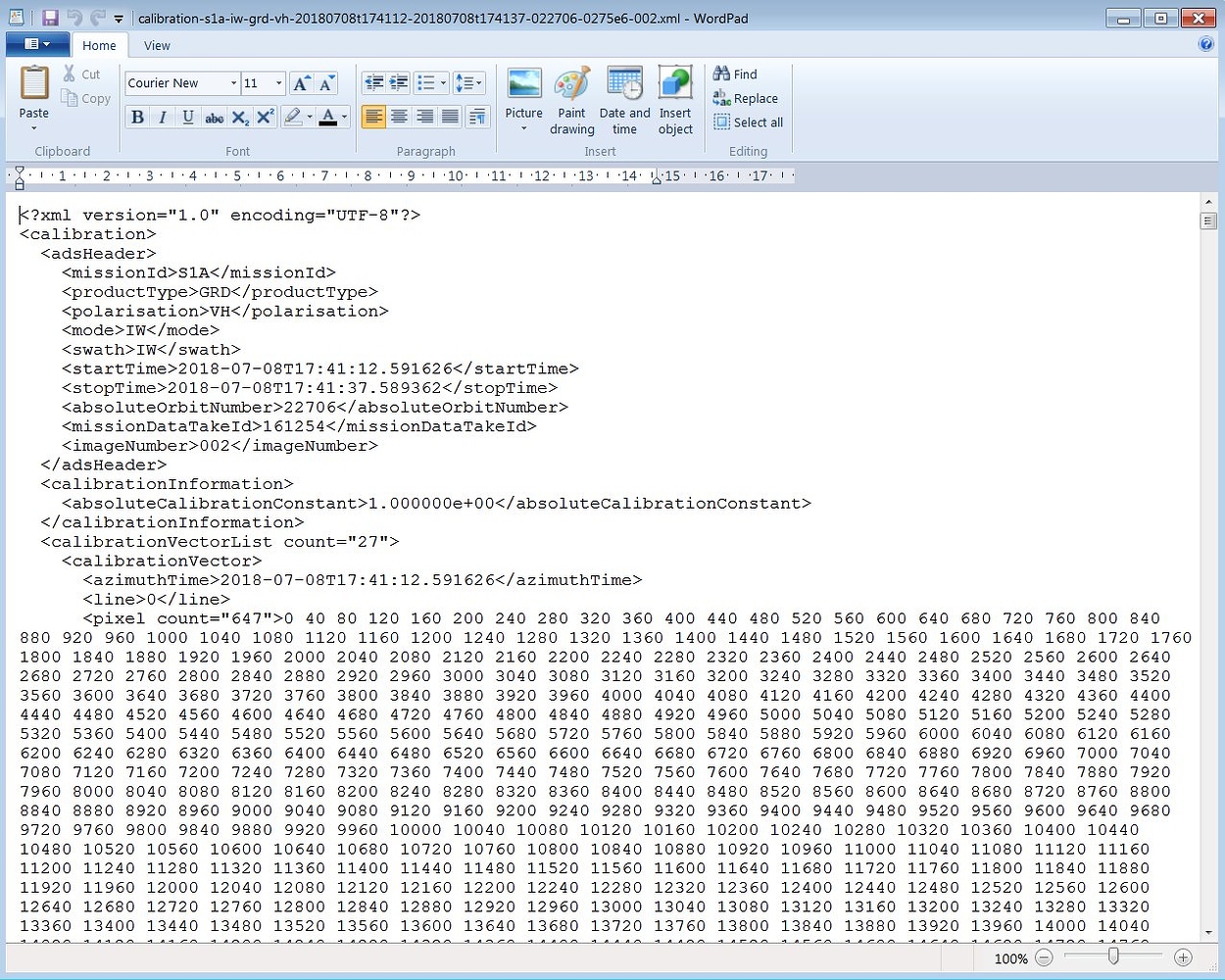The image size is (1225, 980).
Task: Cut the selected text
Action: [82, 74]
